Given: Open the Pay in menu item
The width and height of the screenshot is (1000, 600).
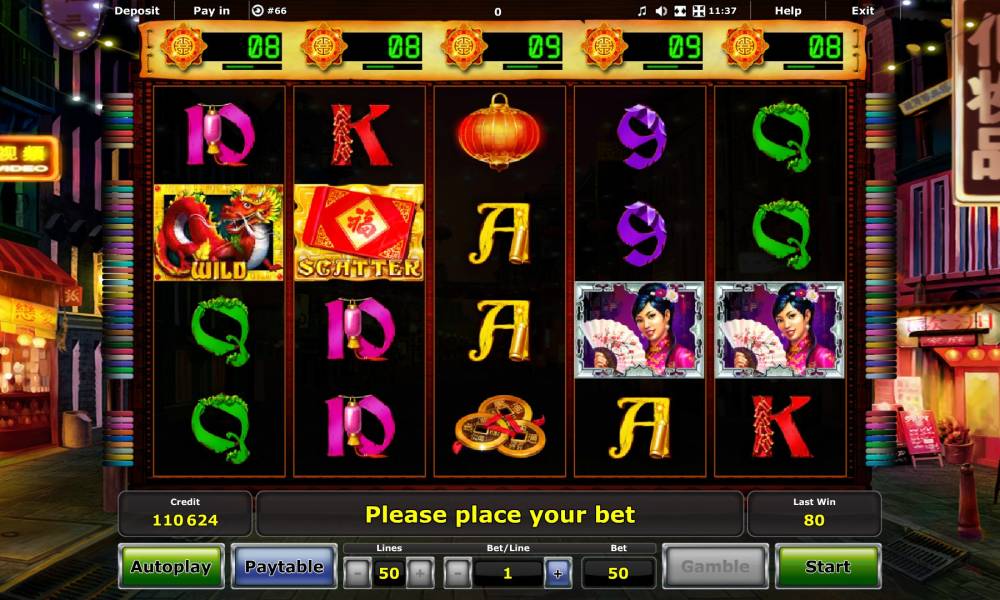Looking at the screenshot, I should tap(211, 11).
